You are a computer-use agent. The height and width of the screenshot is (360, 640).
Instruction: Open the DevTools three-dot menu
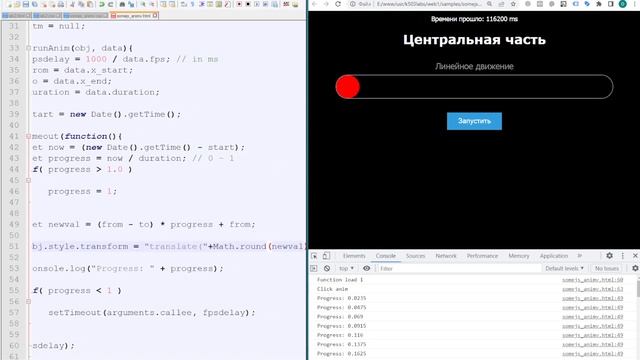(622, 256)
